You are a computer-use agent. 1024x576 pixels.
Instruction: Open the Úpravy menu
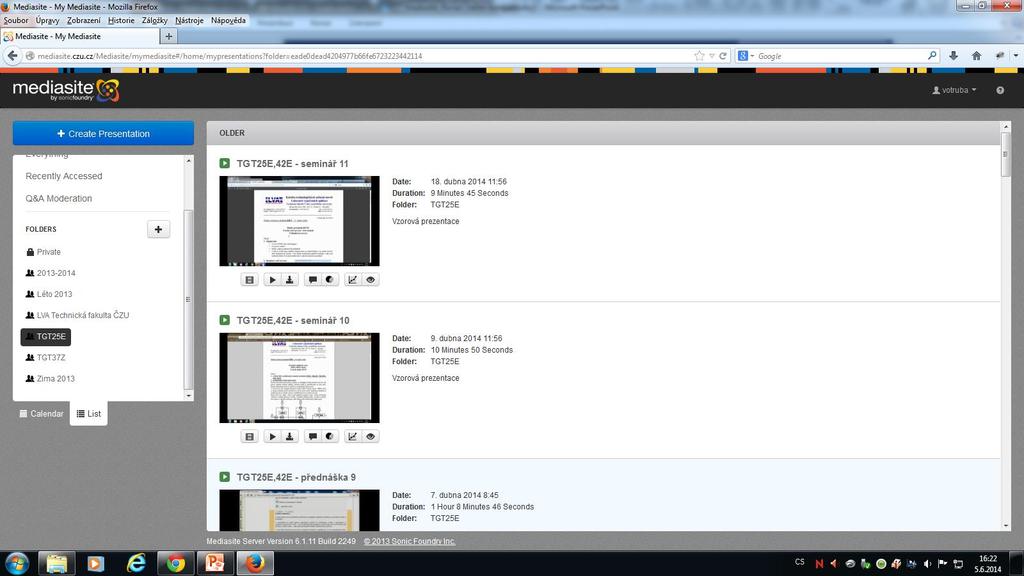47,20
